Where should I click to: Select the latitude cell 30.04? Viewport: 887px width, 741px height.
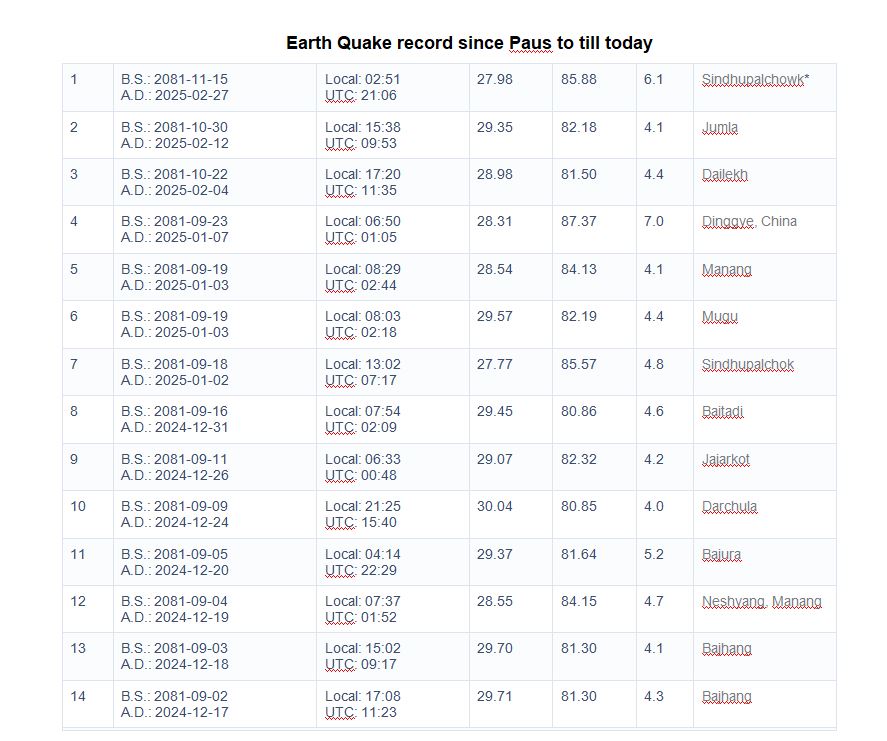point(494,507)
